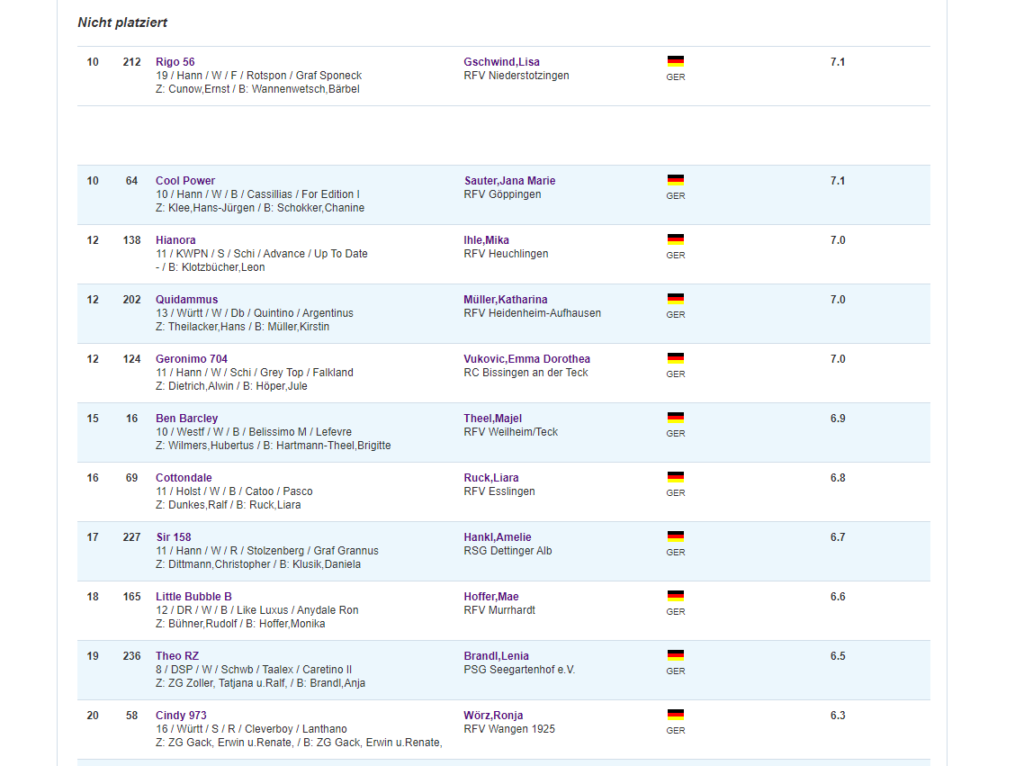Open rider link Wörz,Ronja
The height and width of the screenshot is (766, 1024).
coord(493,716)
